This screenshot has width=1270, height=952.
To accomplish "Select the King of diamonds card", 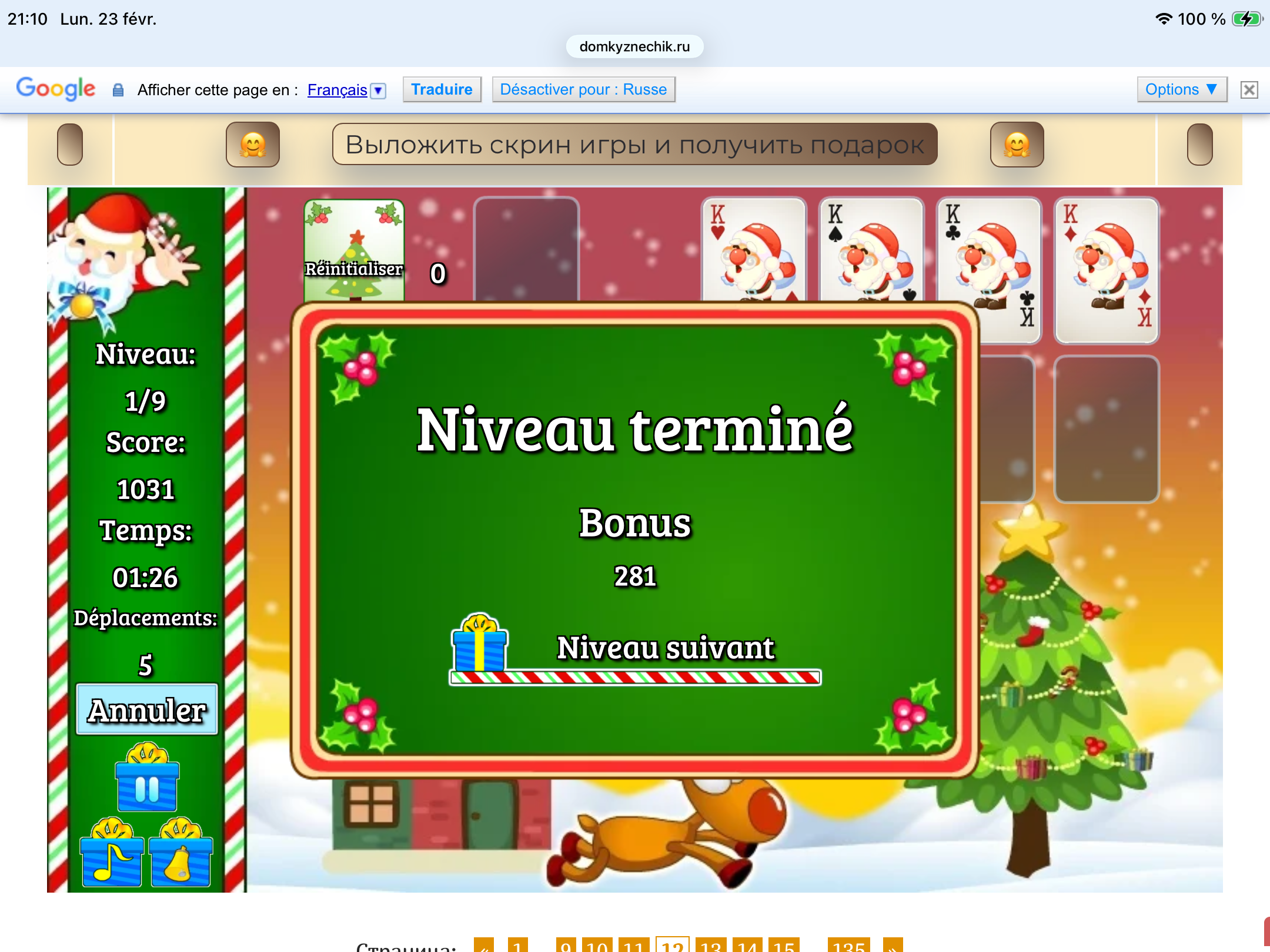I will pos(1106,270).
